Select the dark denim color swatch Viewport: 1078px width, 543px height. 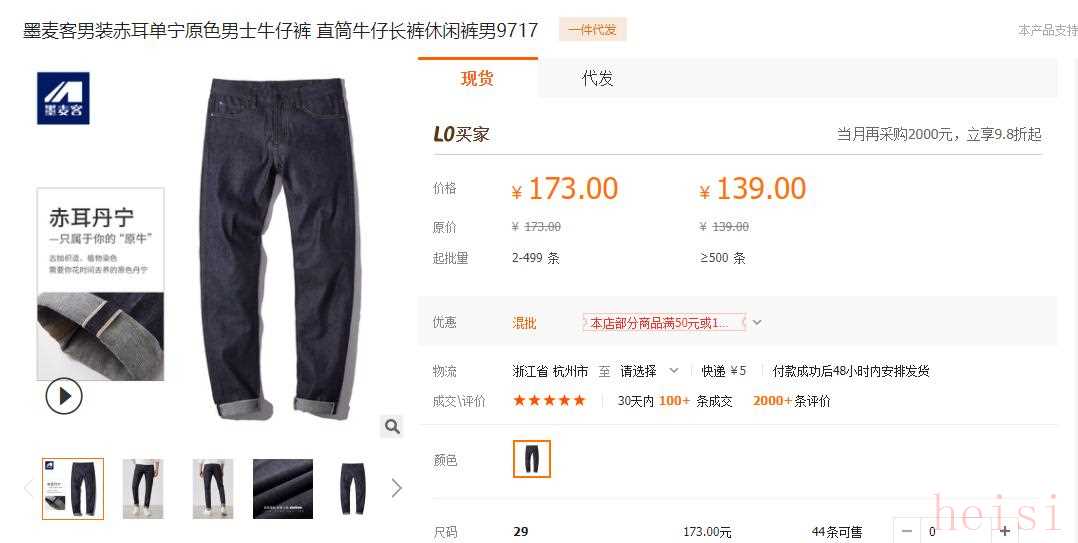(531, 459)
